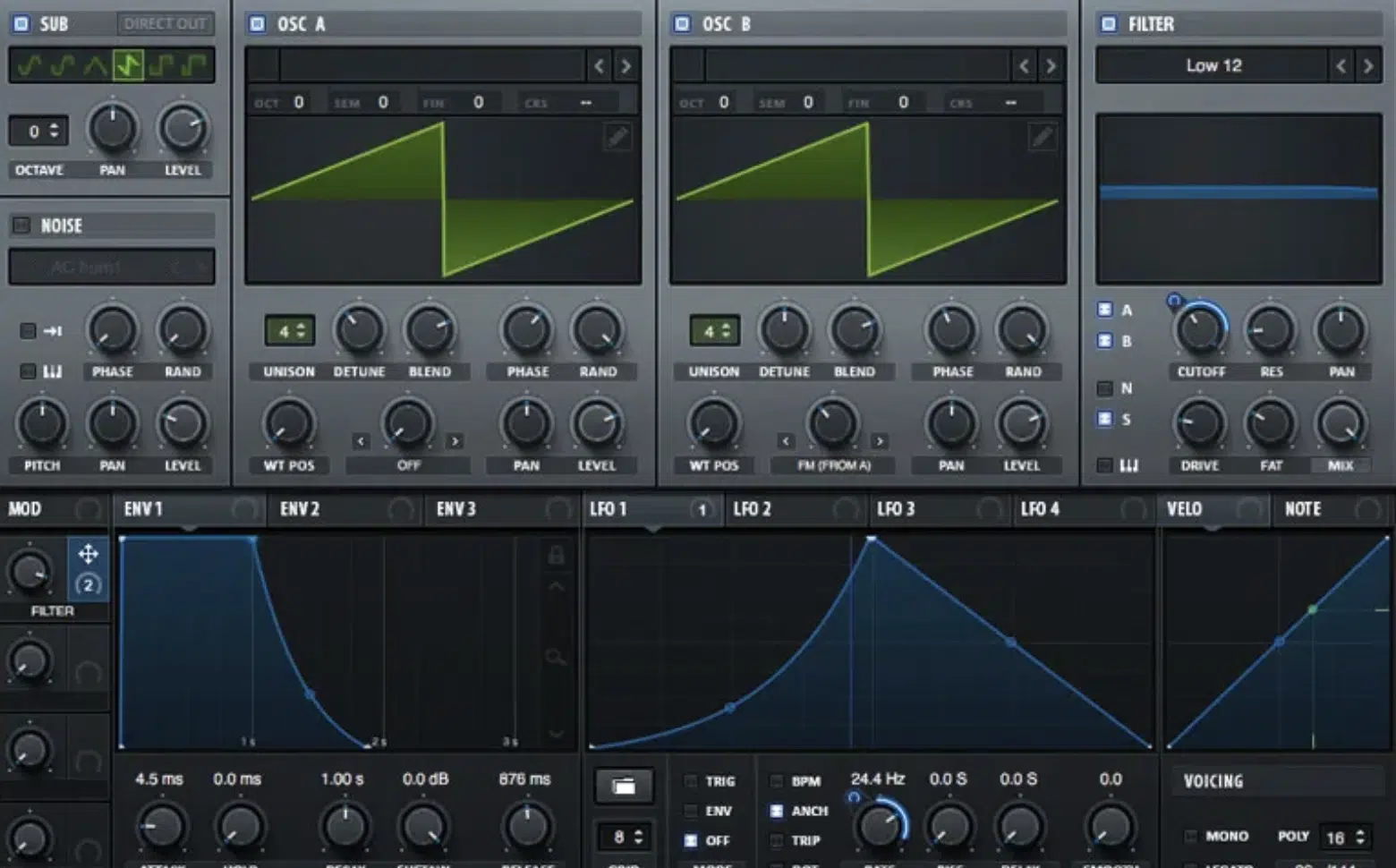Toggle filter routing for oscillator A
Screen dimensions: 1396x868
[x=1105, y=310]
